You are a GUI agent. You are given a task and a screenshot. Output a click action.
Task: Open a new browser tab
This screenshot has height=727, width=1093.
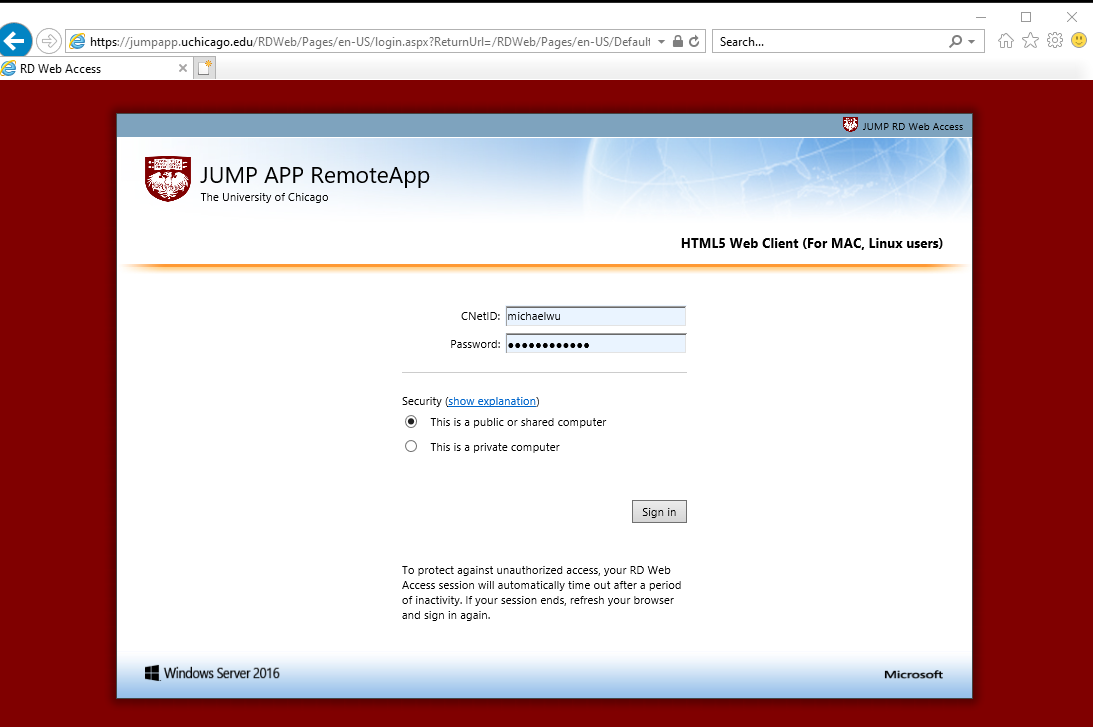[204, 68]
